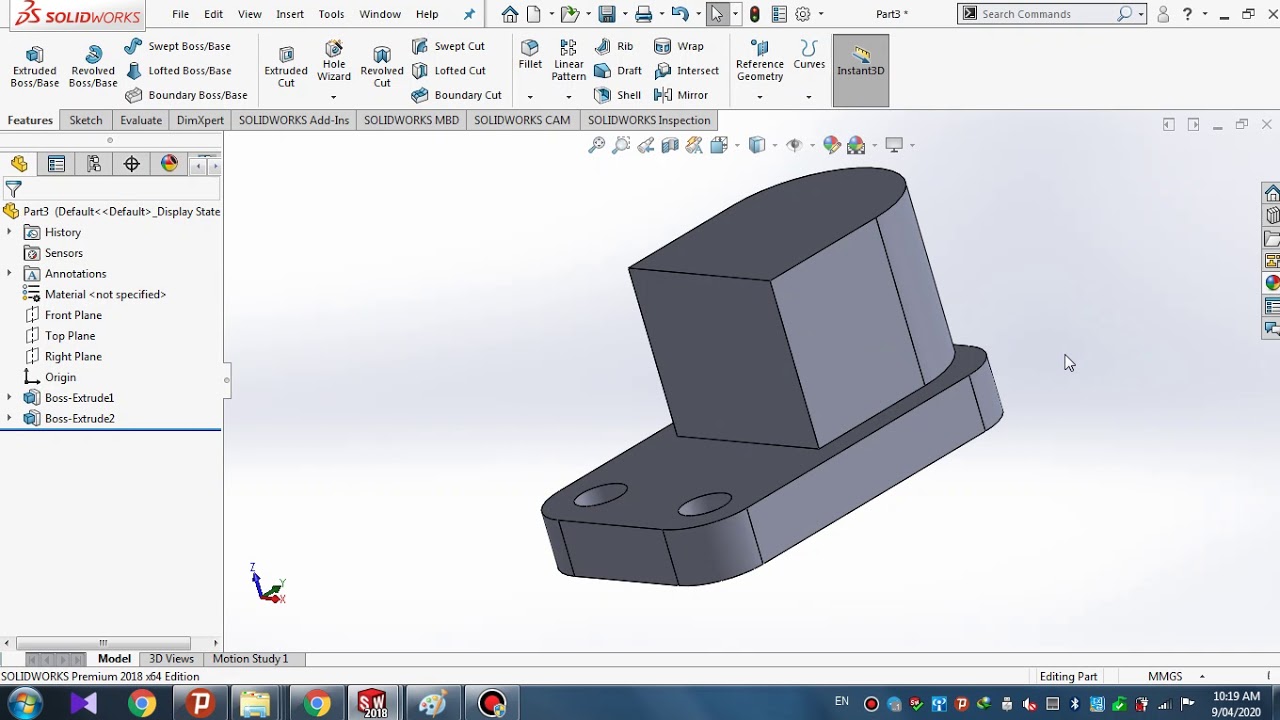Click the Rib tool

click(614, 46)
